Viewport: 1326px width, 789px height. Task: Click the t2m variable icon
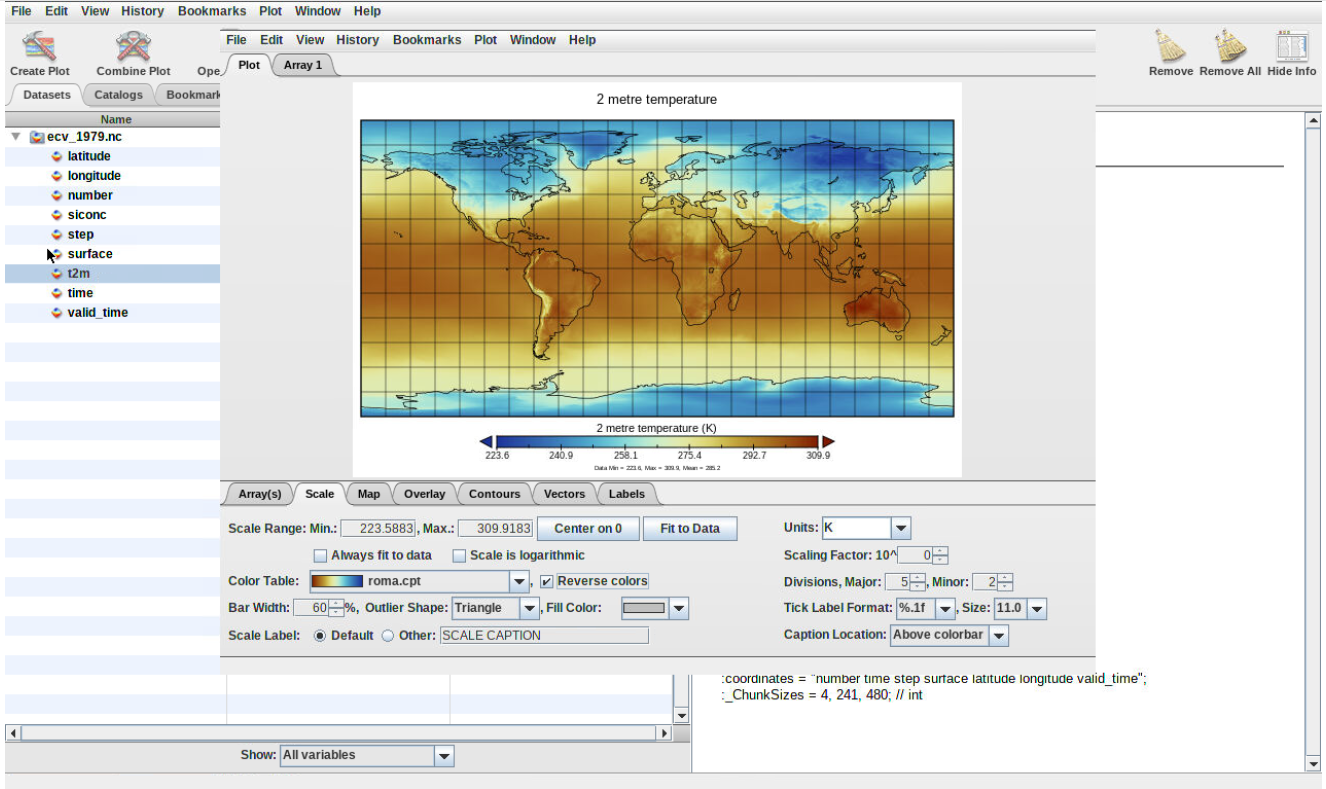pyautogui.click(x=57, y=273)
